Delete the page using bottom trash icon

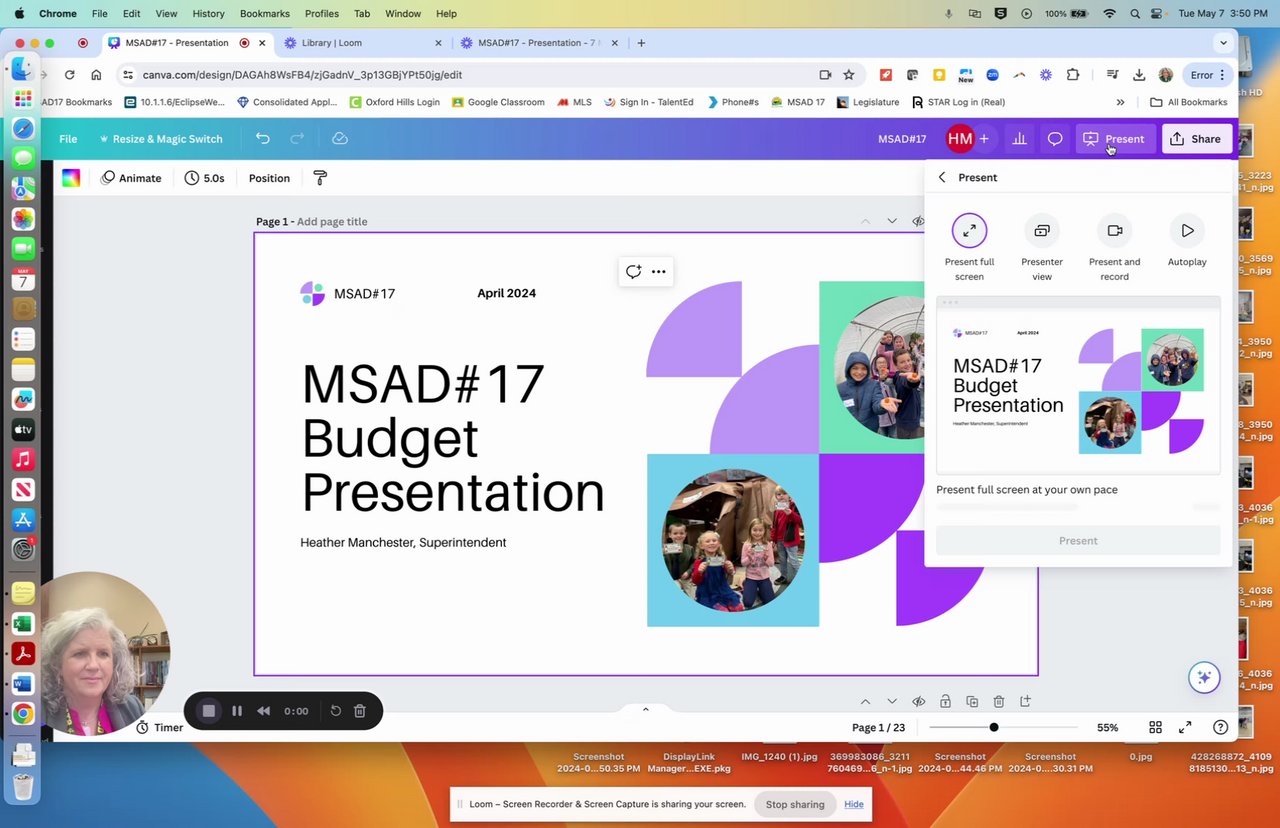point(998,701)
